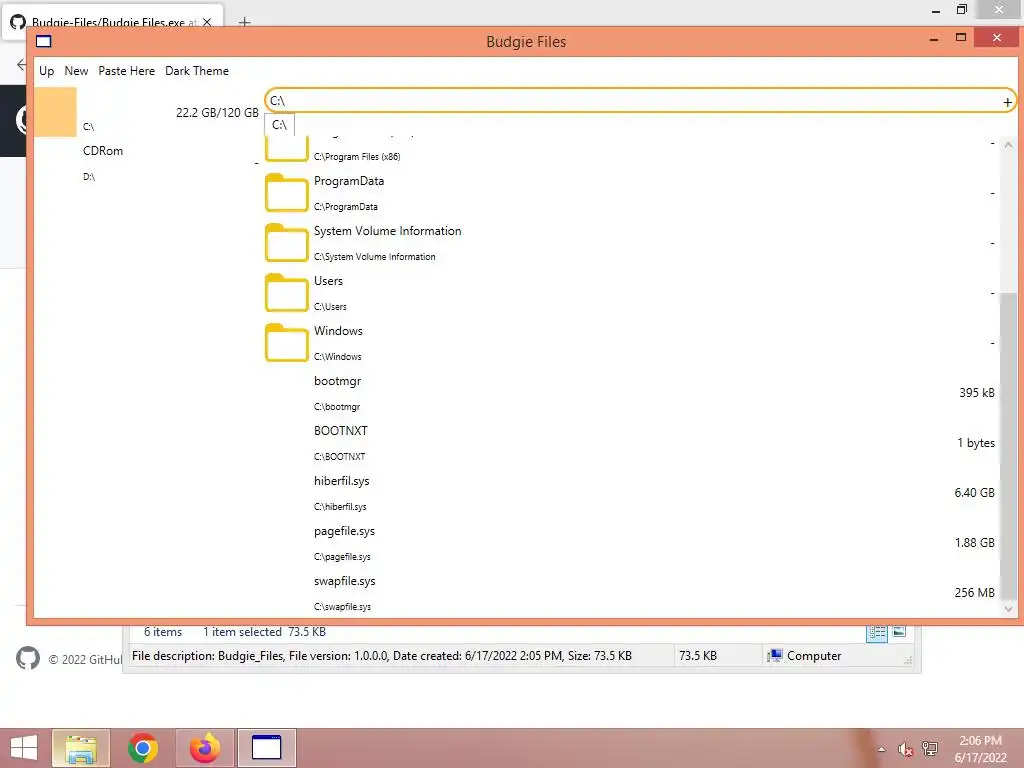Click the 395 kB size value
The image size is (1024, 768).
(x=976, y=392)
